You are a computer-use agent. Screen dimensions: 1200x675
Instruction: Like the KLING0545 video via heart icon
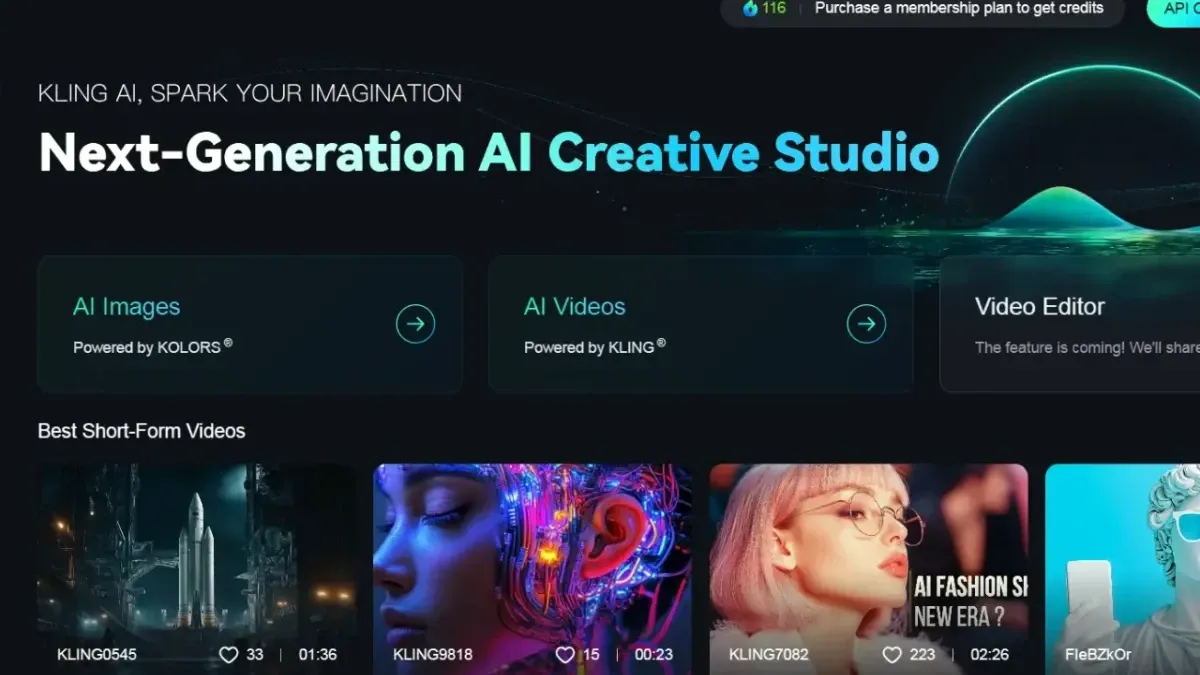229,655
